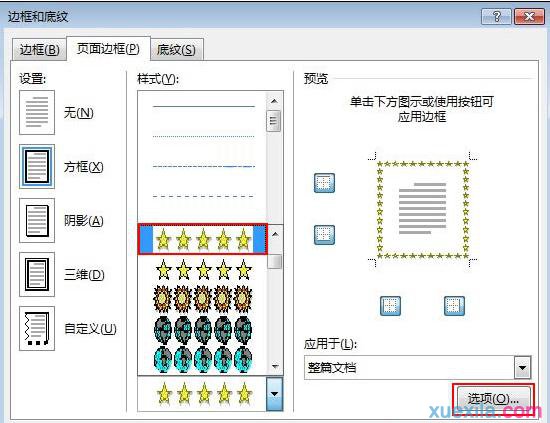Click the 无(N) label
This screenshot has width=550, height=423.
(x=79, y=113)
